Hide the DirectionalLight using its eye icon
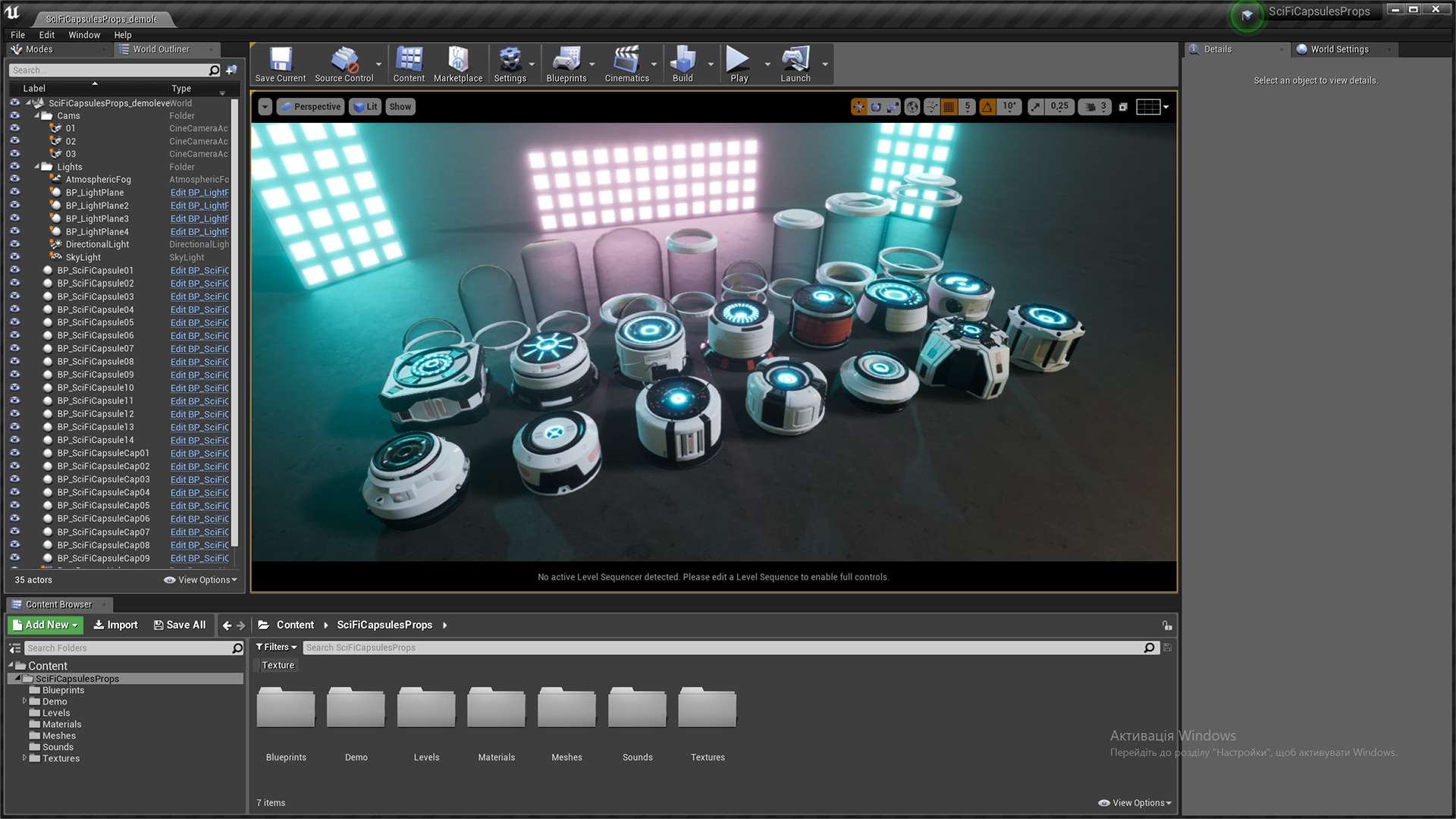Screen dimensions: 1456x819 (x=14, y=244)
